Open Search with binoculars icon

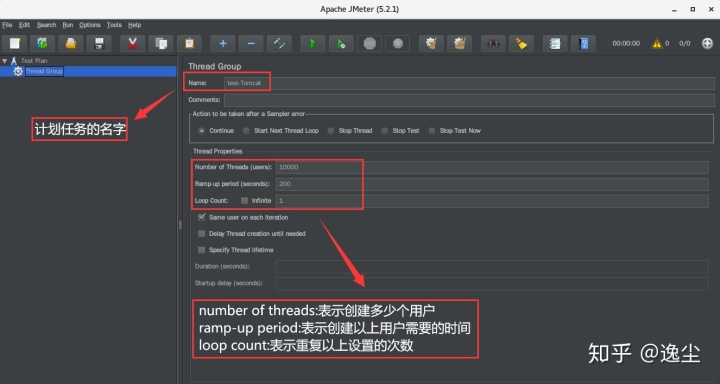click(493, 44)
